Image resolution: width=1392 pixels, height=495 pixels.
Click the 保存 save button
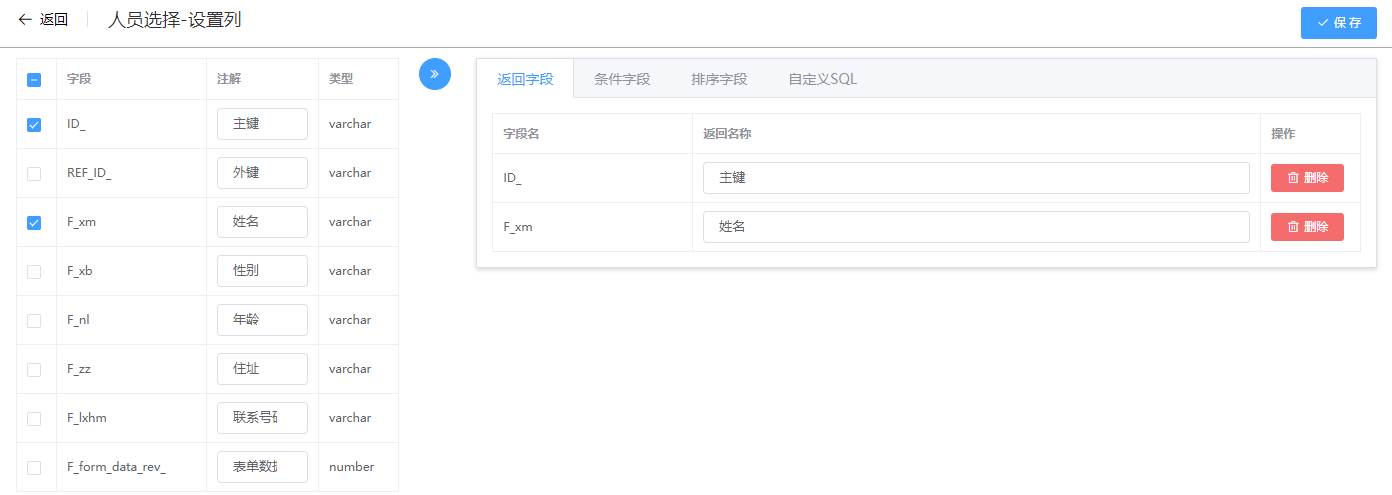pos(1338,22)
